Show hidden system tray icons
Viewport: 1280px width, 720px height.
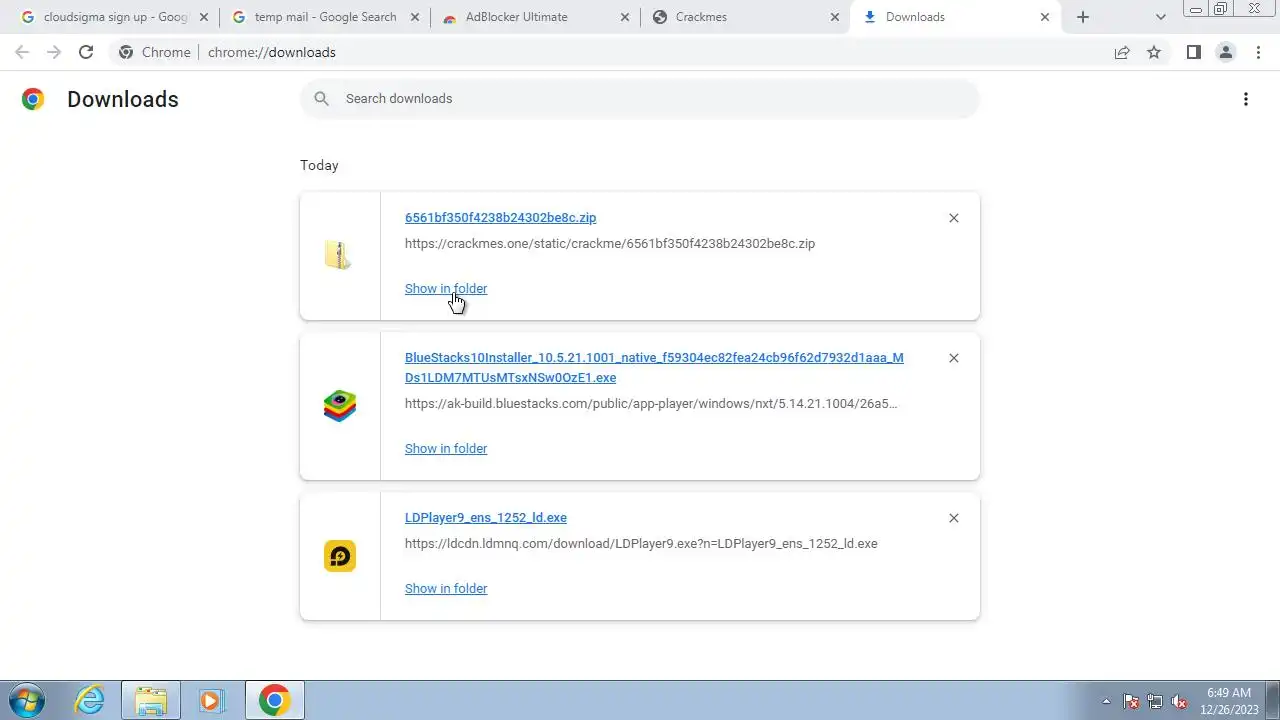tap(1106, 701)
